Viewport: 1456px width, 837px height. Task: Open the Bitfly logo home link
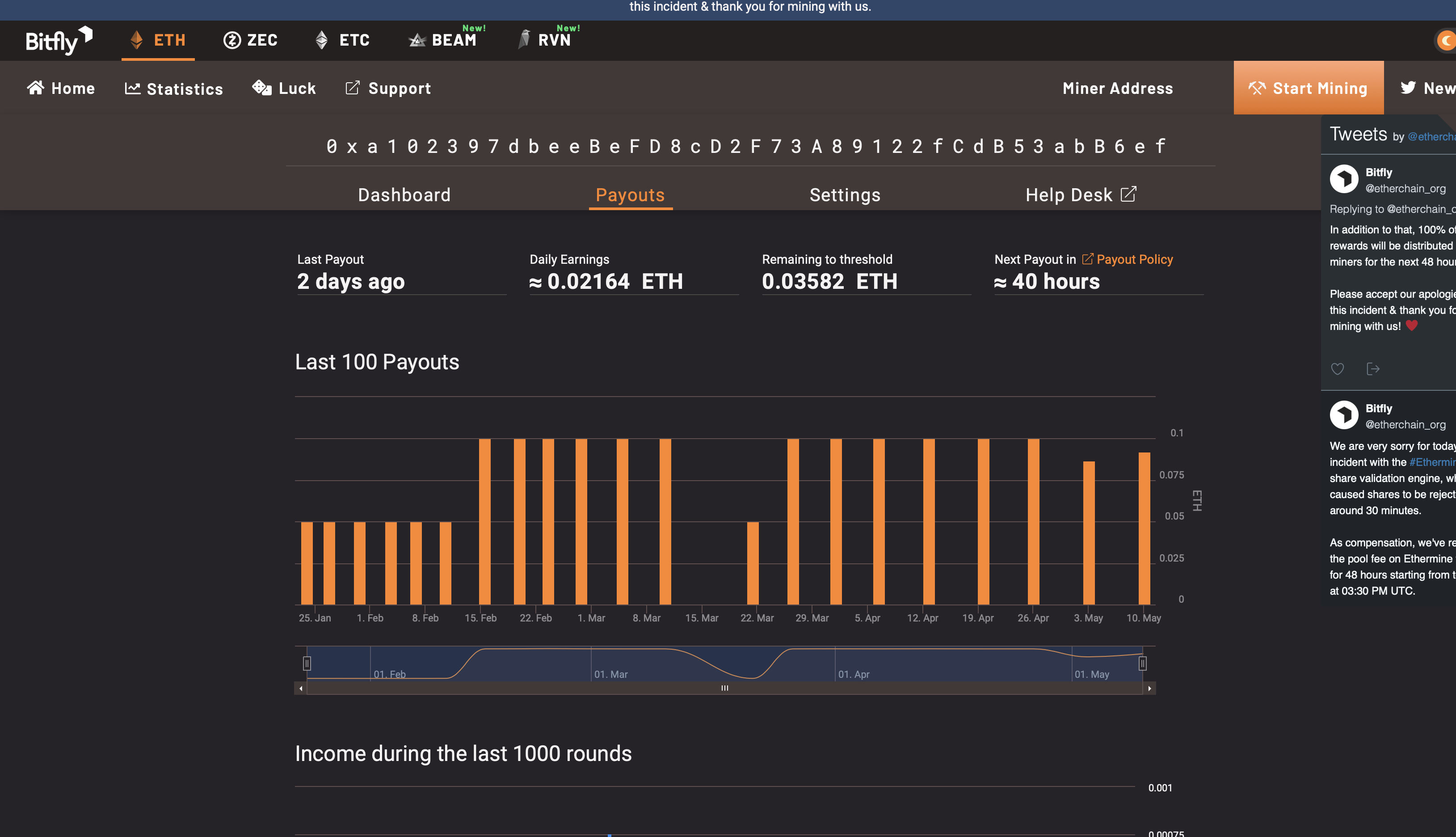click(x=59, y=40)
